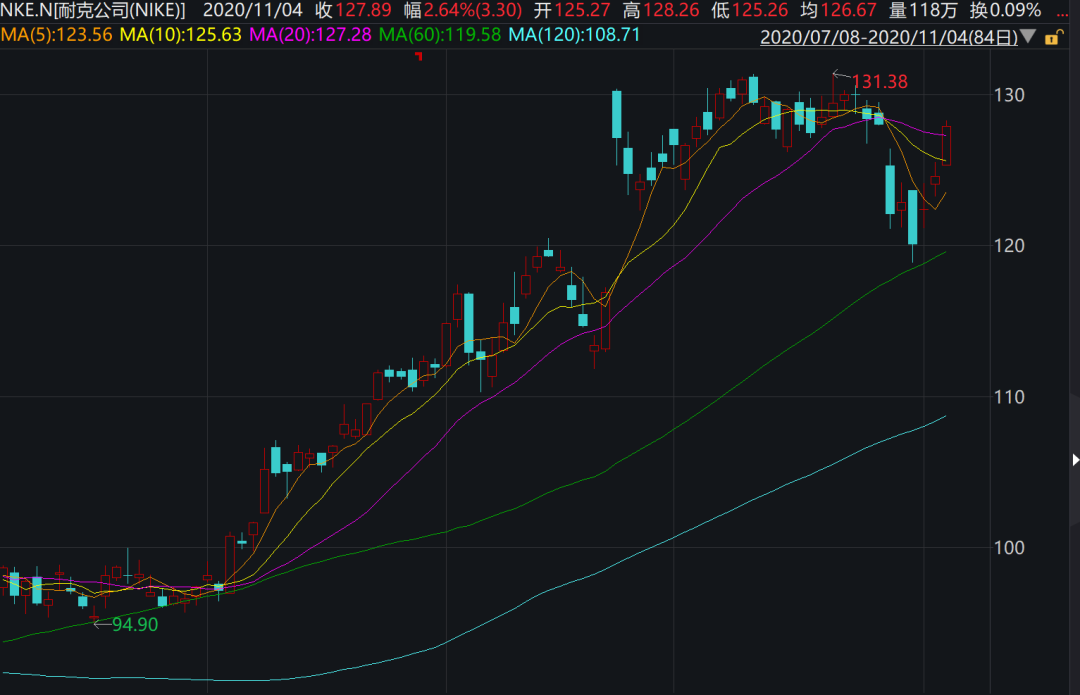
Task: Click the 130 price axis label
Action: [x=1011, y=95]
